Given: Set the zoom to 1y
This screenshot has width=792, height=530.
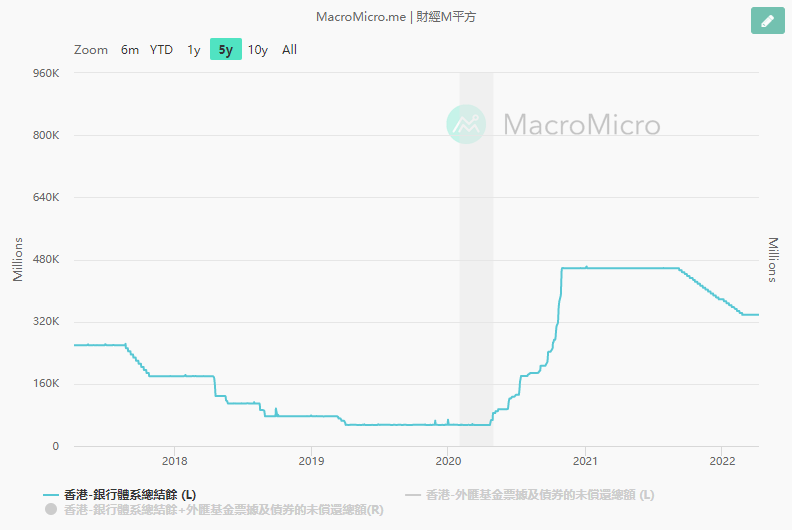Looking at the screenshot, I should click(194, 50).
